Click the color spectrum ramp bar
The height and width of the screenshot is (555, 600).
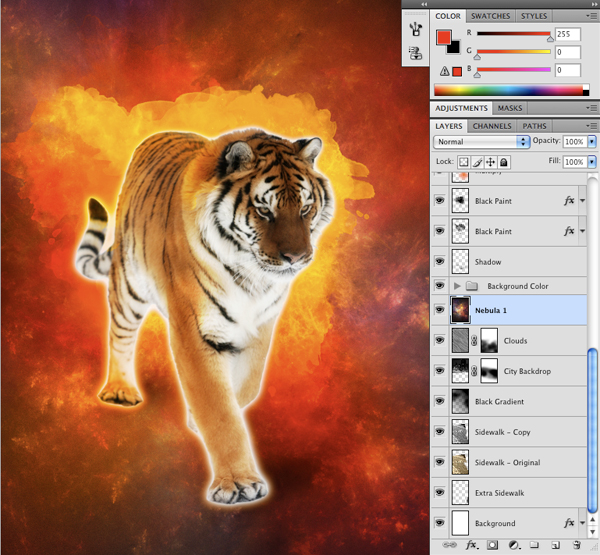[x=511, y=90]
